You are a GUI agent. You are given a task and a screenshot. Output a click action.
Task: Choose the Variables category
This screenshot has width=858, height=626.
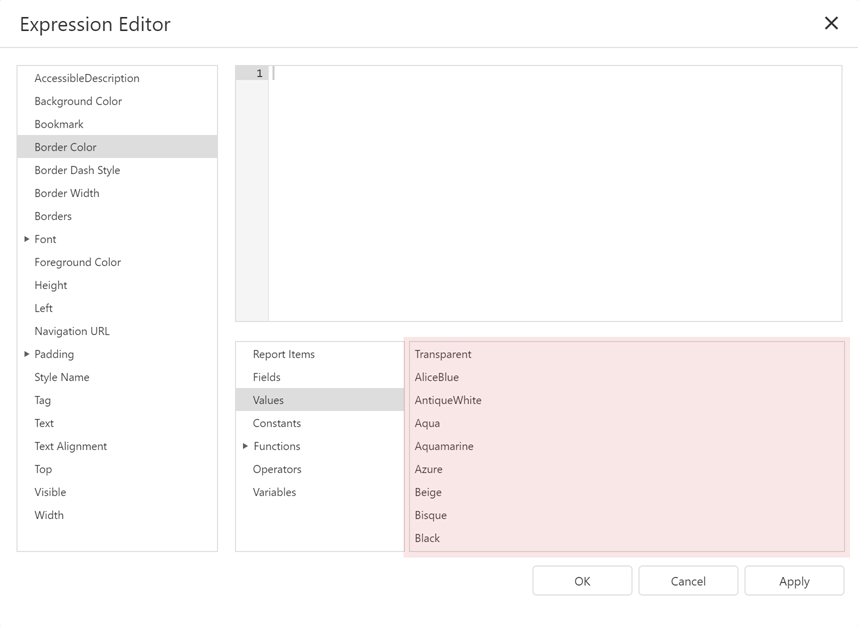(x=275, y=492)
